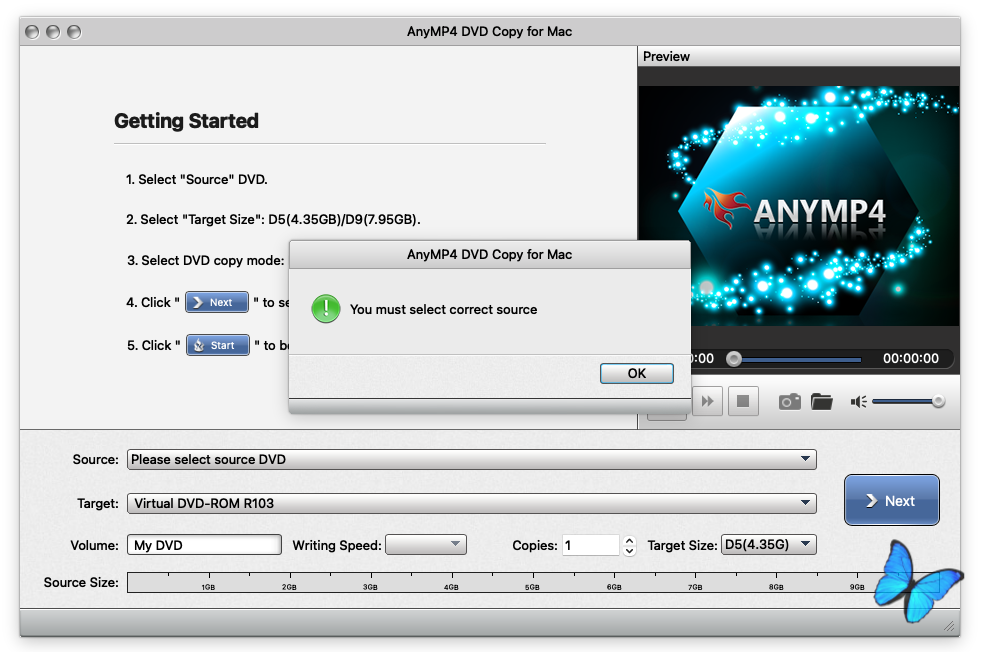The height and width of the screenshot is (652, 982).
Task: Decrease copies with the down stepper arrow
Action: 629,550
